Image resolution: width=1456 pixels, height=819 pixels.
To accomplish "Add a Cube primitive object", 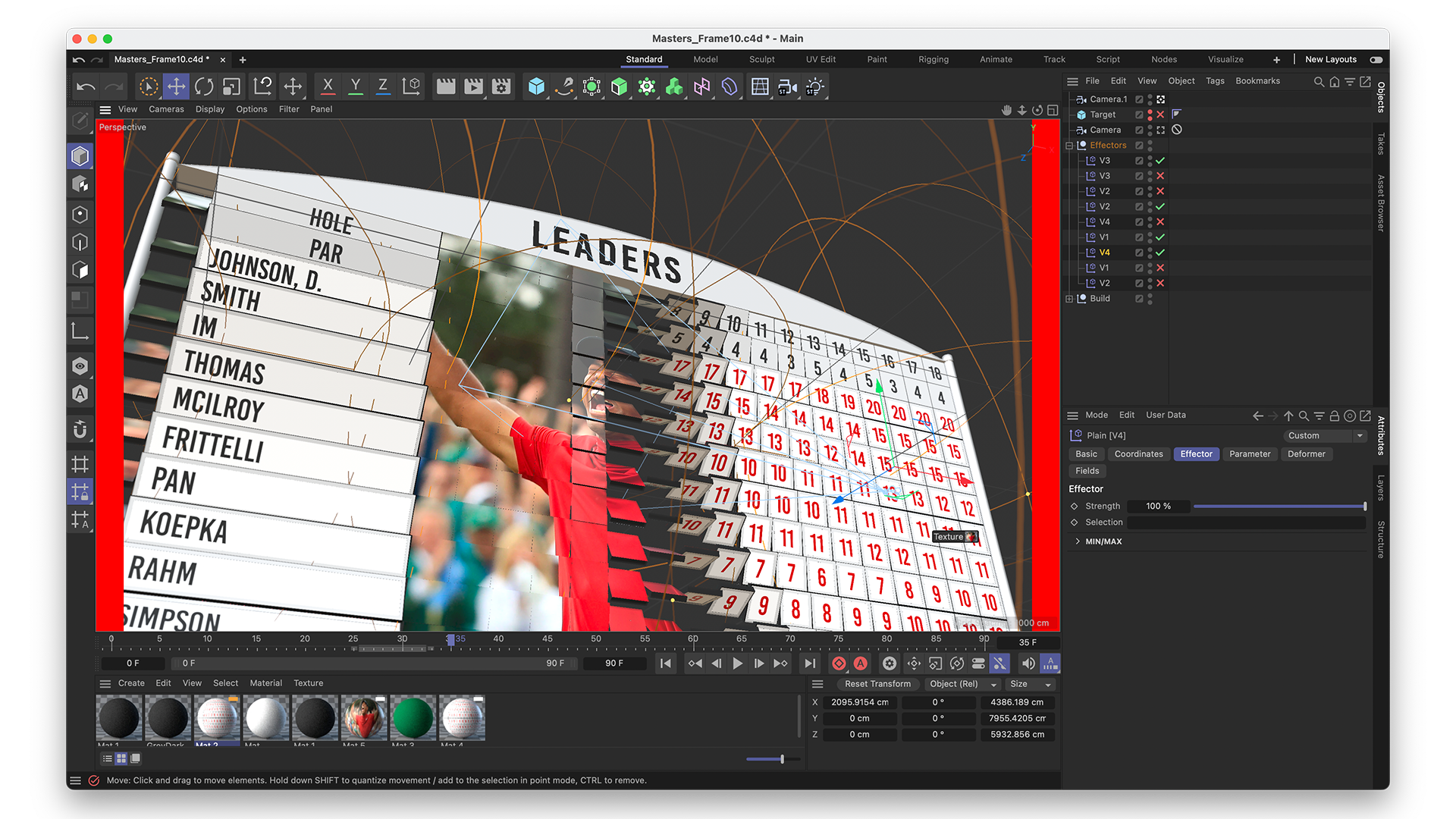I will tap(536, 86).
